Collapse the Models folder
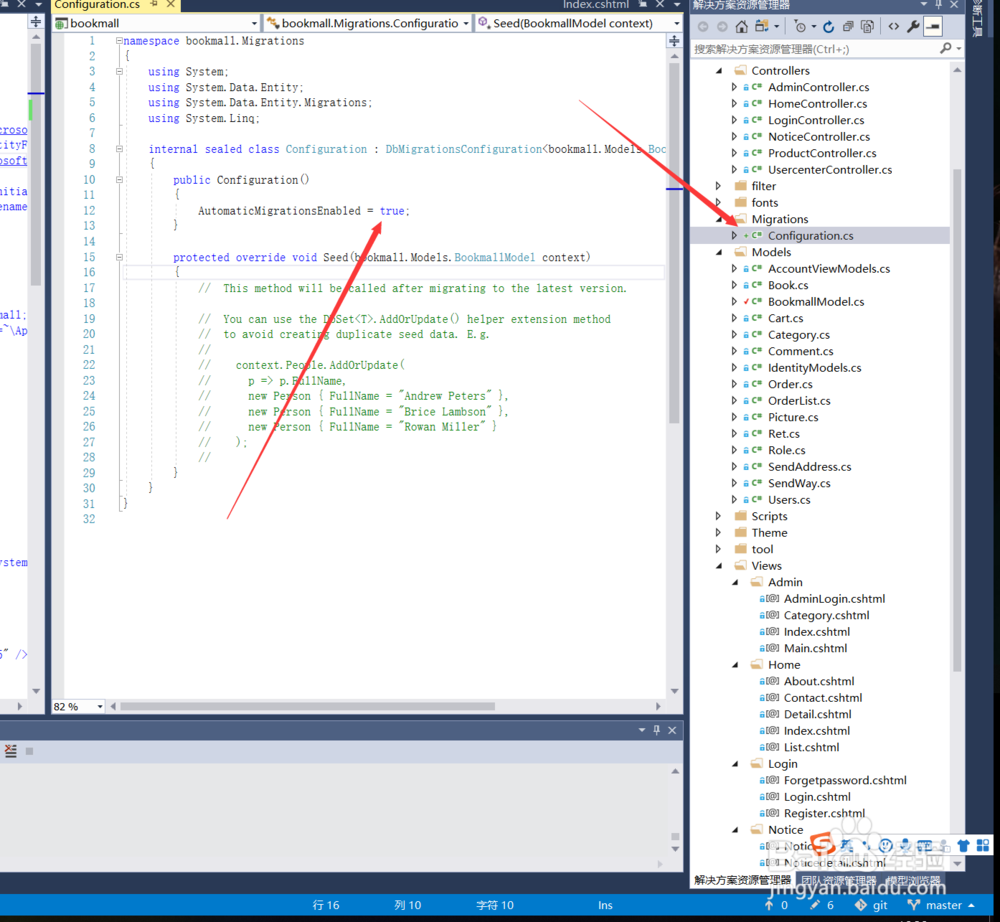The height and width of the screenshot is (922, 1000). (x=719, y=252)
